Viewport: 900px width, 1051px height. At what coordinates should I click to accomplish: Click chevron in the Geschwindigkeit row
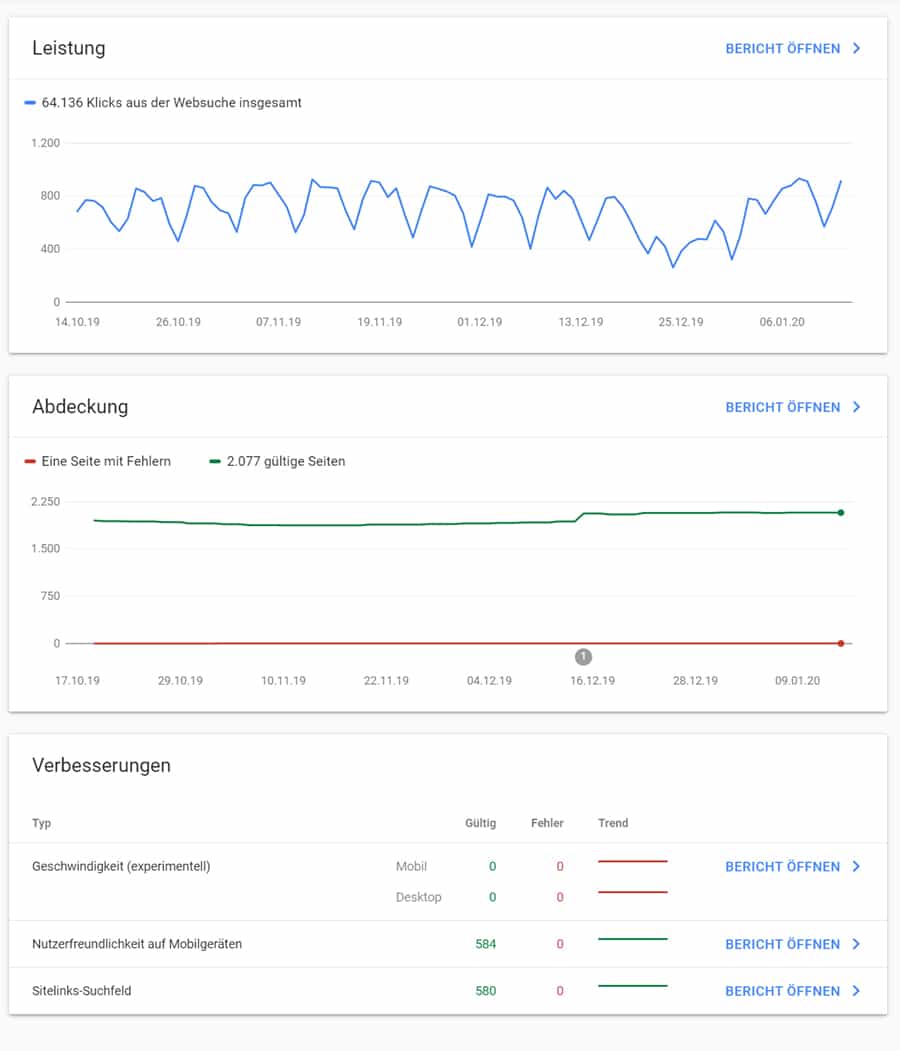[x=857, y=867]
